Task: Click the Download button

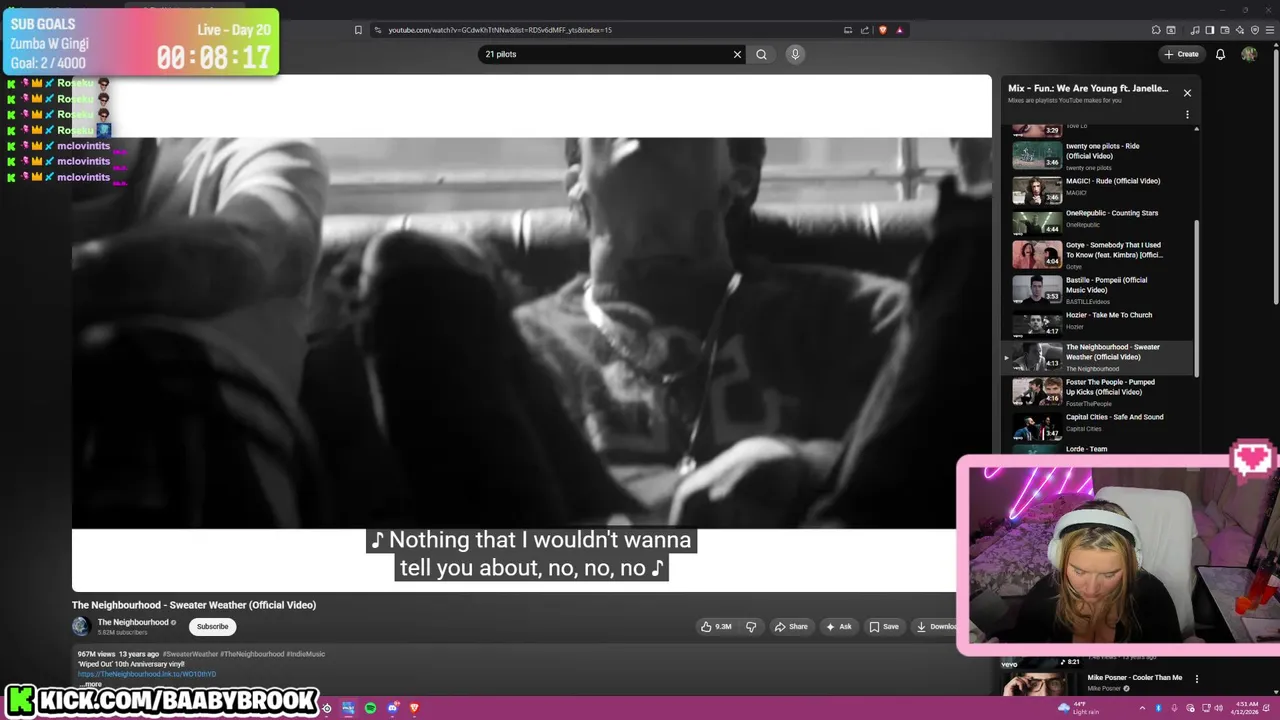Action: click(936, 626)
